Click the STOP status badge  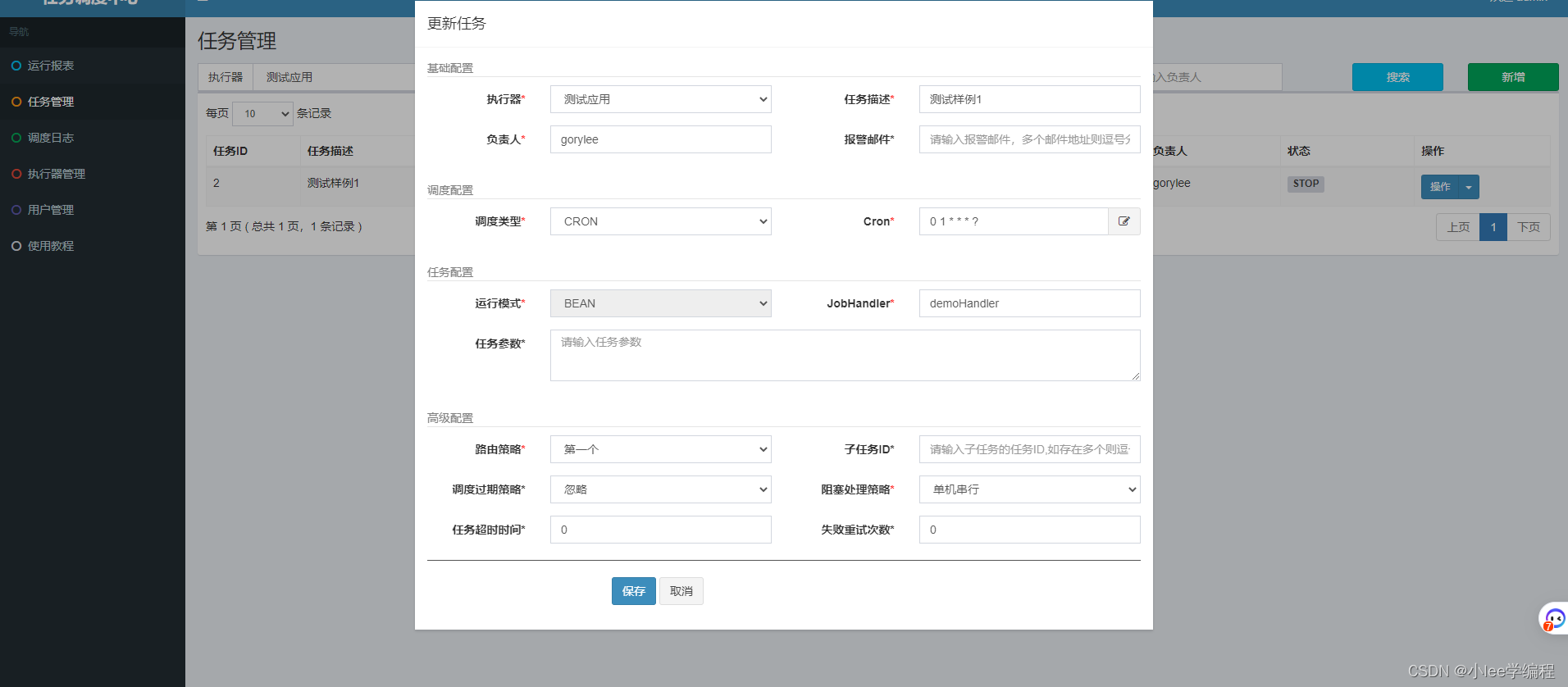coord(1306,184)
